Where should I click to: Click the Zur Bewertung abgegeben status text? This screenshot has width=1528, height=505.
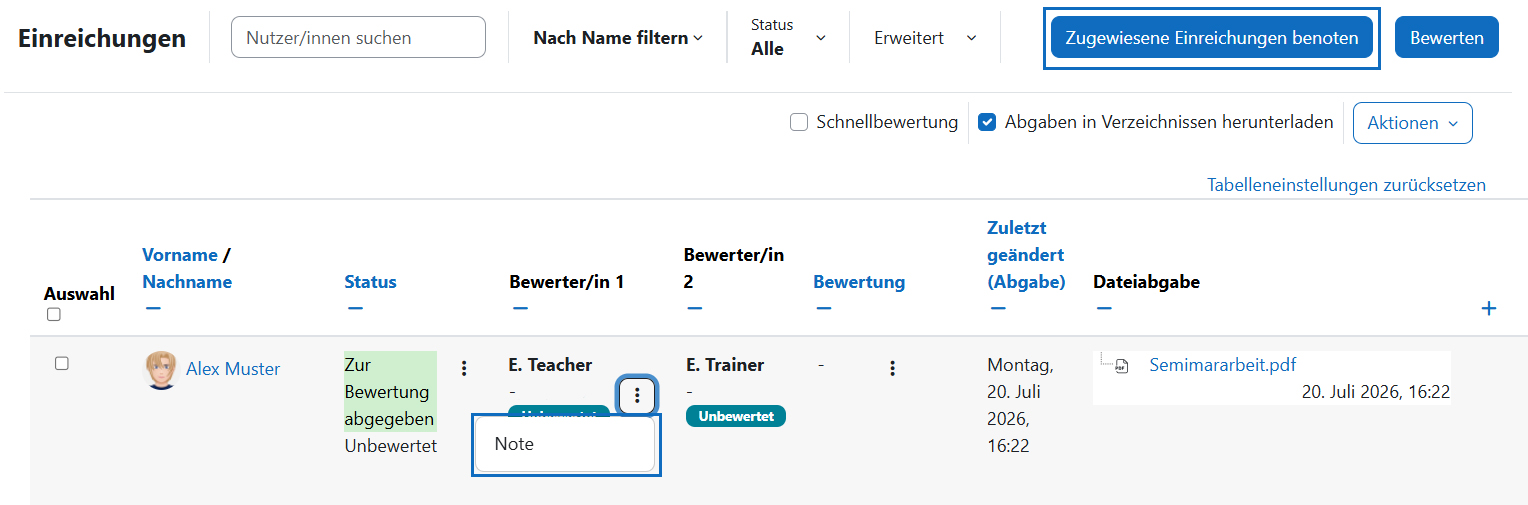click(x=389, y=392)
